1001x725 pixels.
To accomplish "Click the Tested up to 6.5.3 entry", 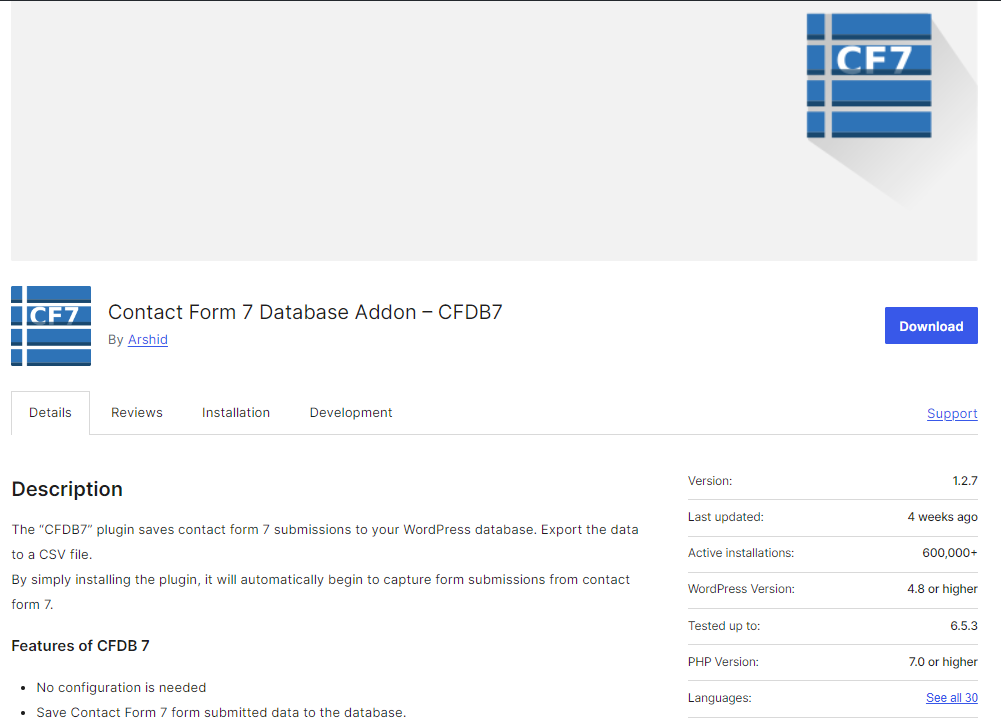I will point(962,625).
